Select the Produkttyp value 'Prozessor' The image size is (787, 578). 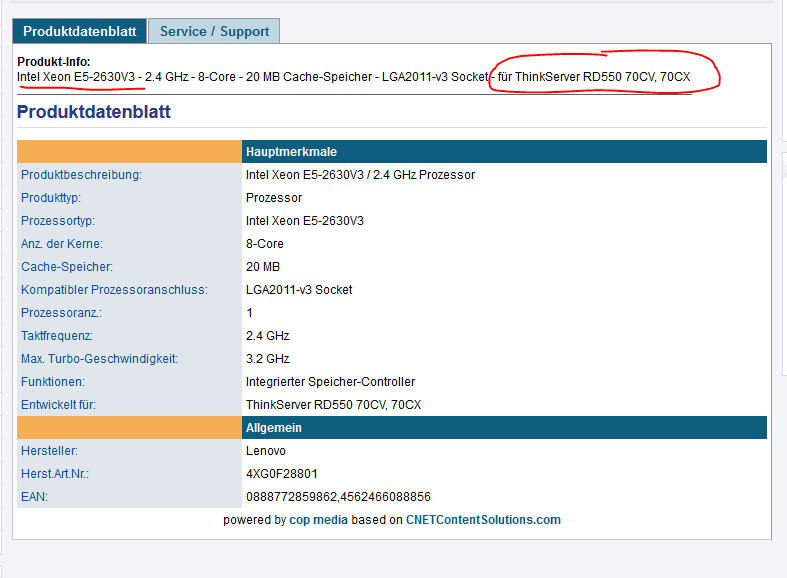pos(274,198)
